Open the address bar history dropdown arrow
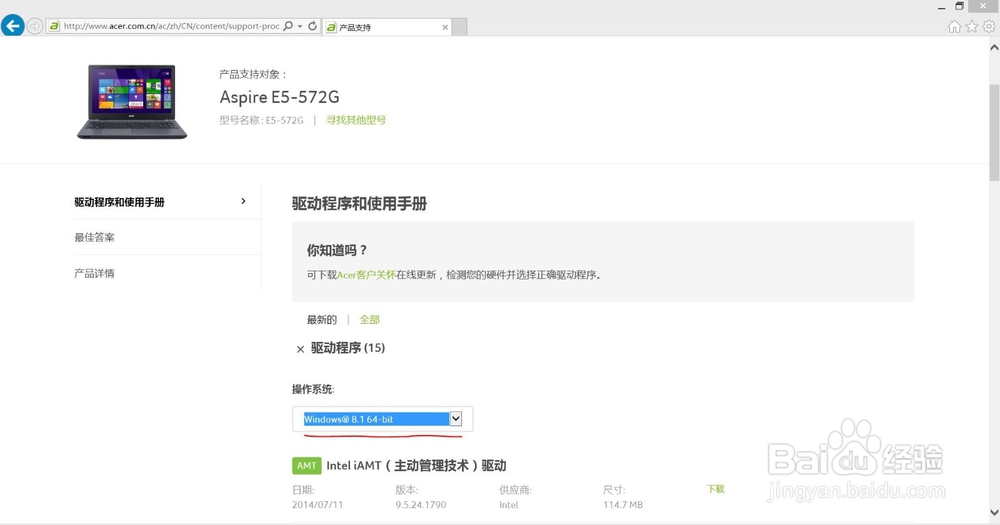Viewport: 1000px width, 525px height. [x=300, y=26]
